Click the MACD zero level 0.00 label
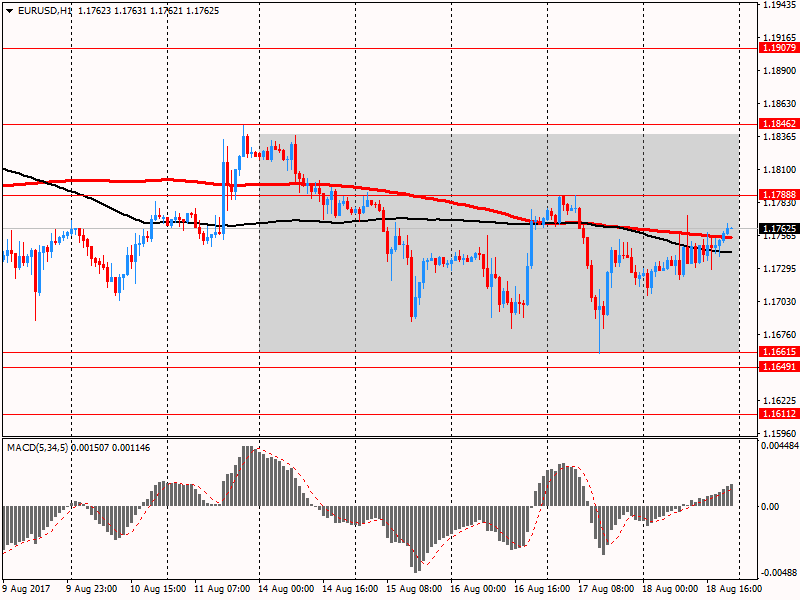The image size is (800, 600). 770,506
